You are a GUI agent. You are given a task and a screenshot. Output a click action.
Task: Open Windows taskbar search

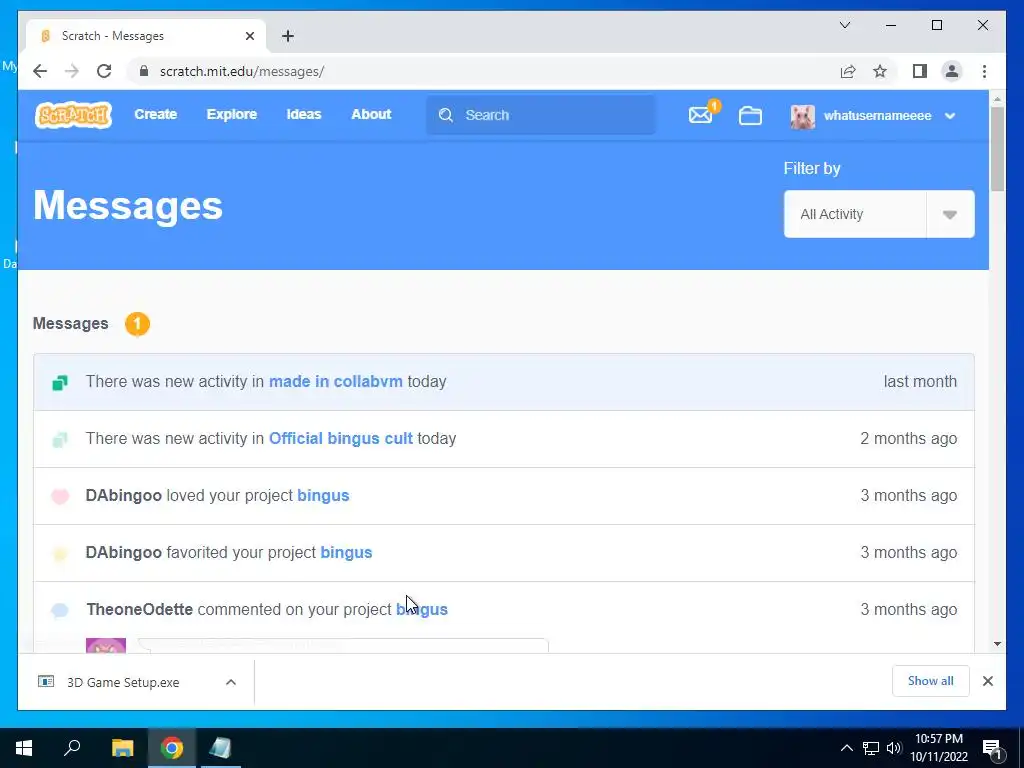point(72,748)
